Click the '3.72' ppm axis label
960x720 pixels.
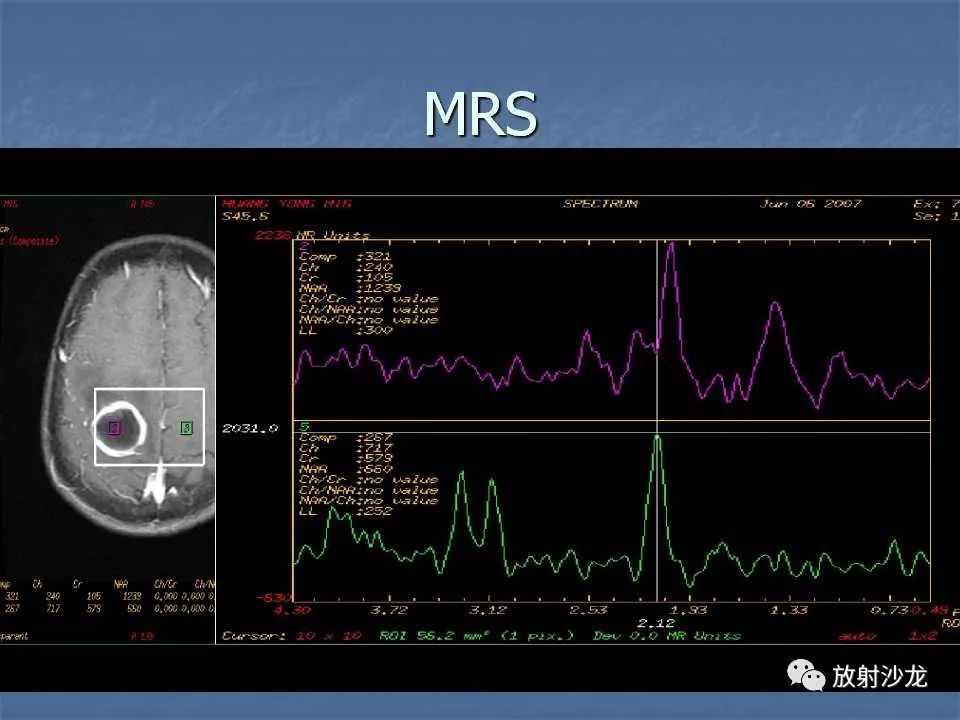(x=389, y=610)
